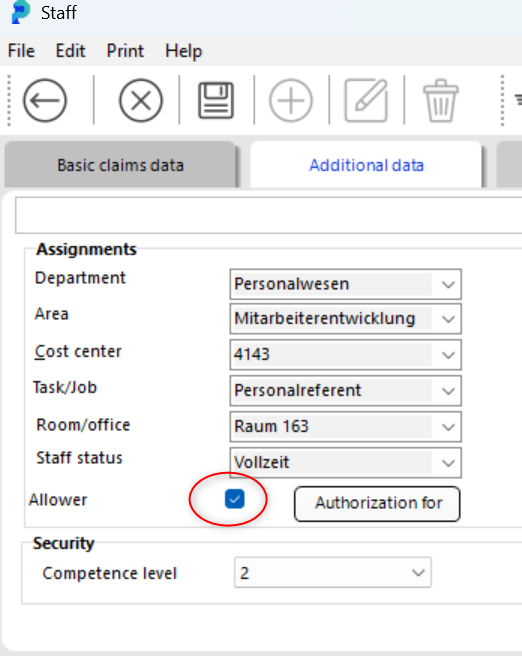Click the add new plus circle icon

[291, 100]
